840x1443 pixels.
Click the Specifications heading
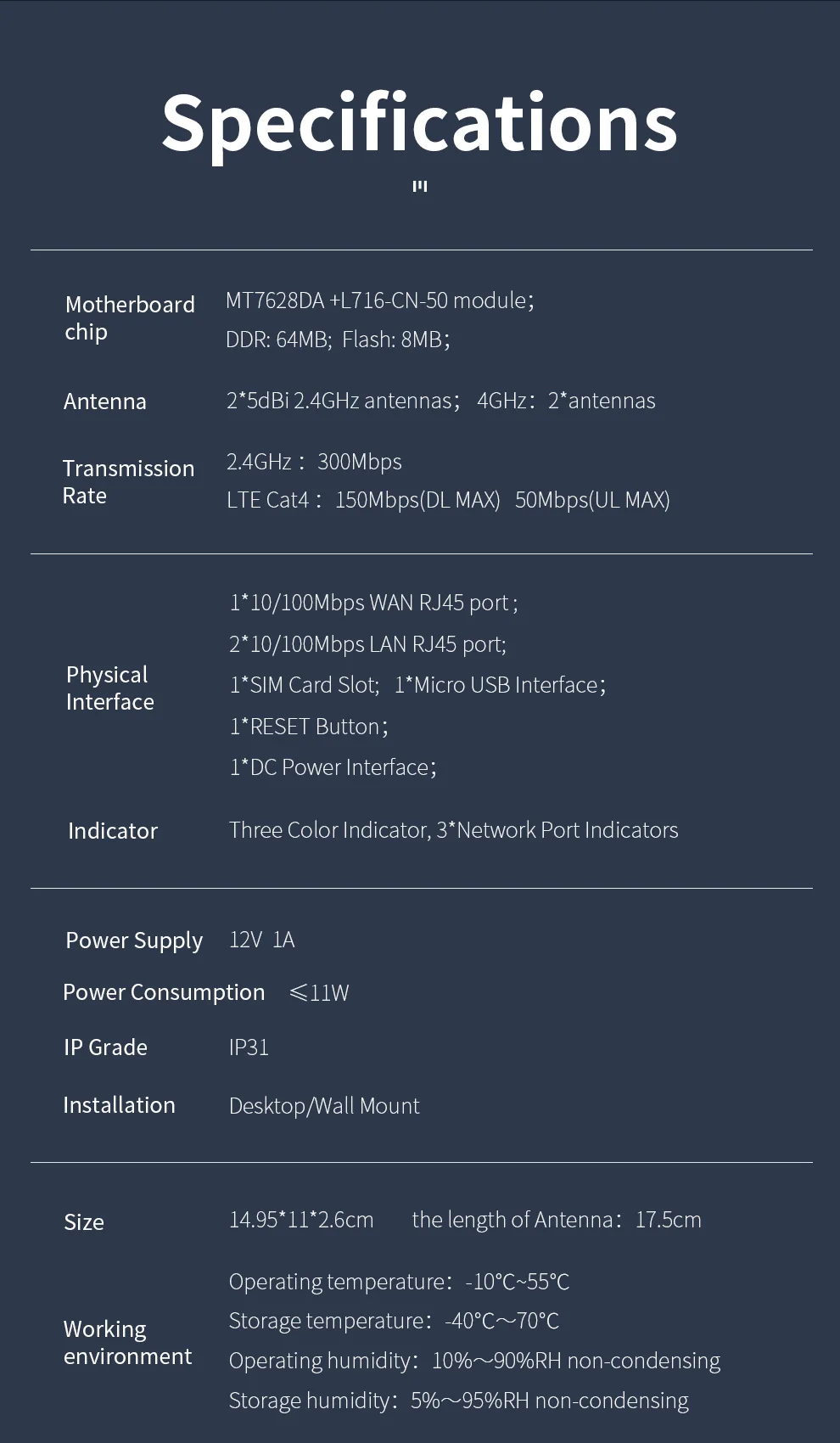click(x=419, y=124)
